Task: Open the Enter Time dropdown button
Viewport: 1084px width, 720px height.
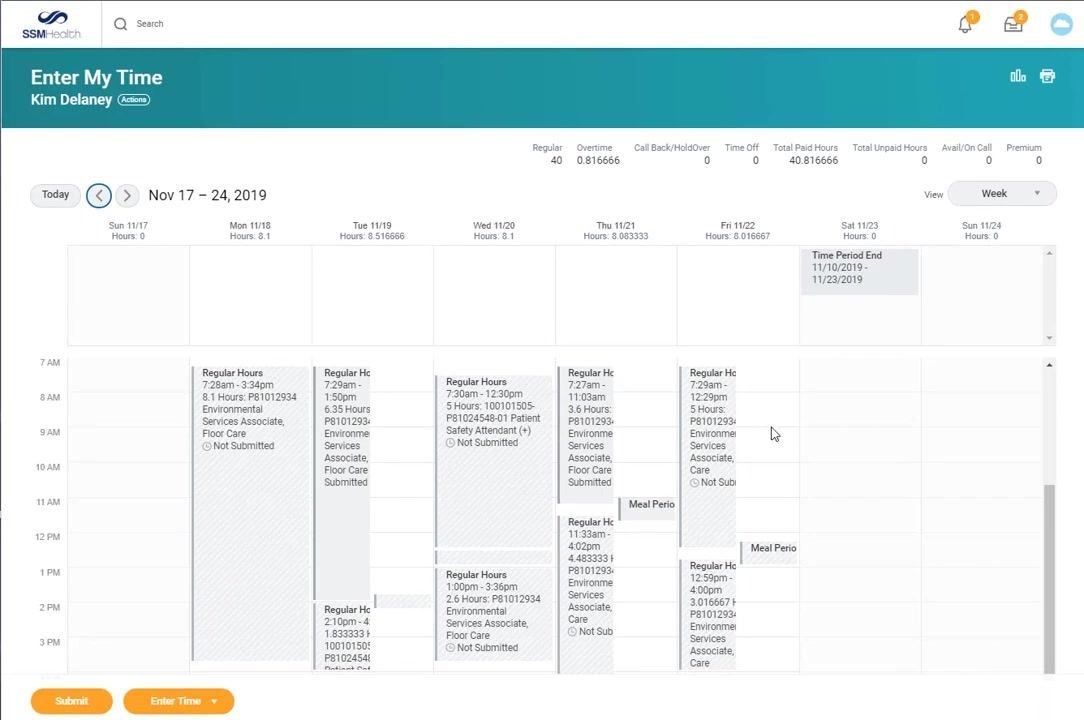Action: (178, 701)
